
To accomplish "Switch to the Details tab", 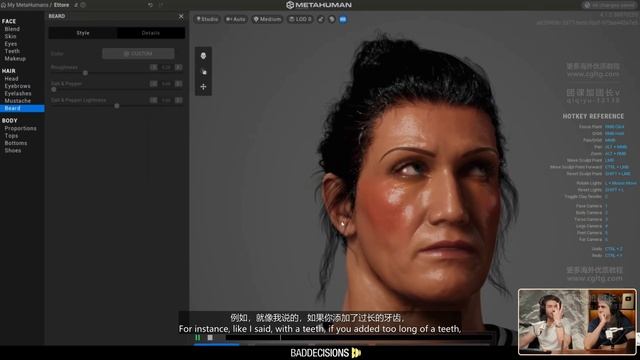I will [x=151, y=33].
